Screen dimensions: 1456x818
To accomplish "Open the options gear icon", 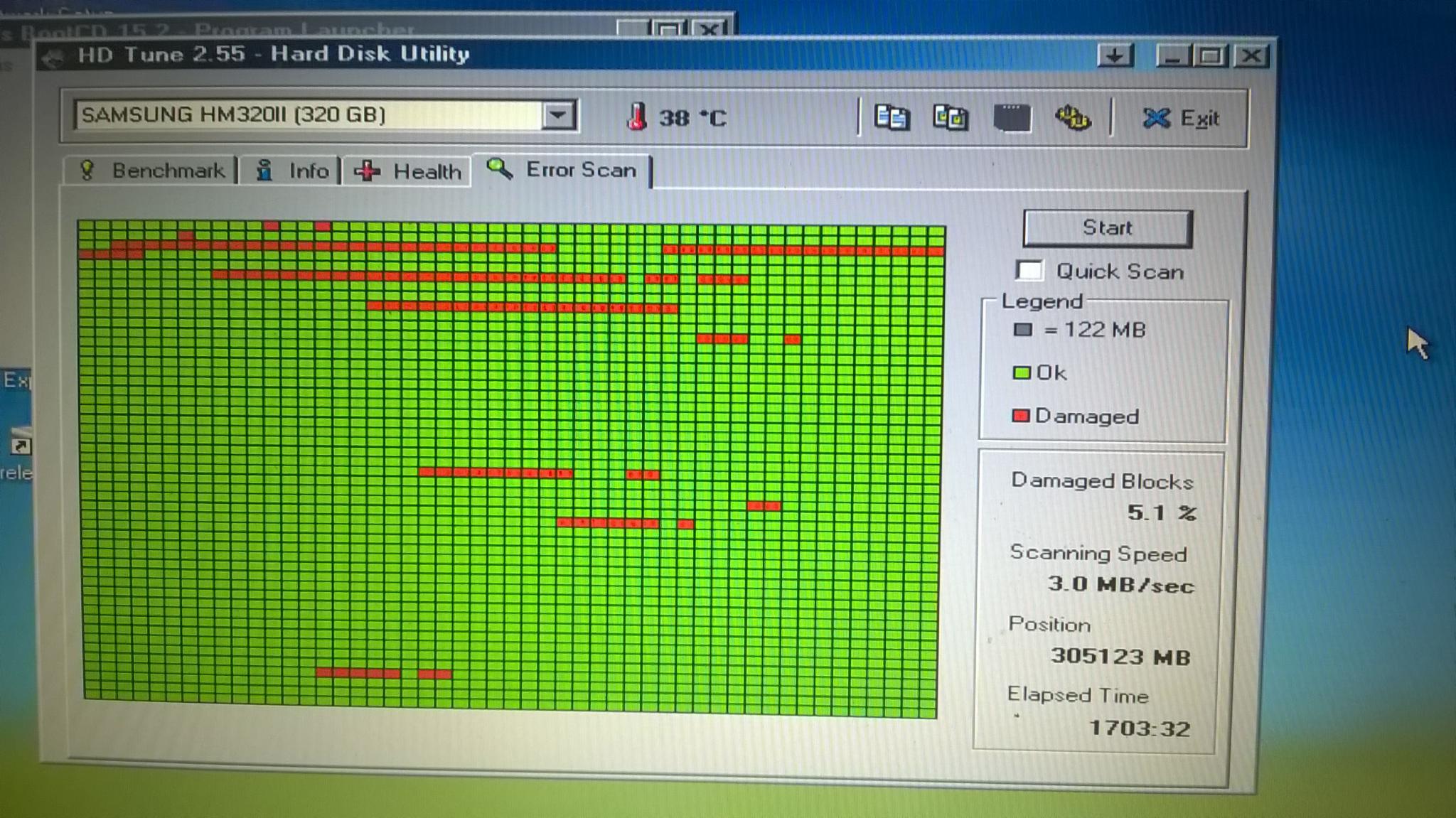I will coord(1072,118).
